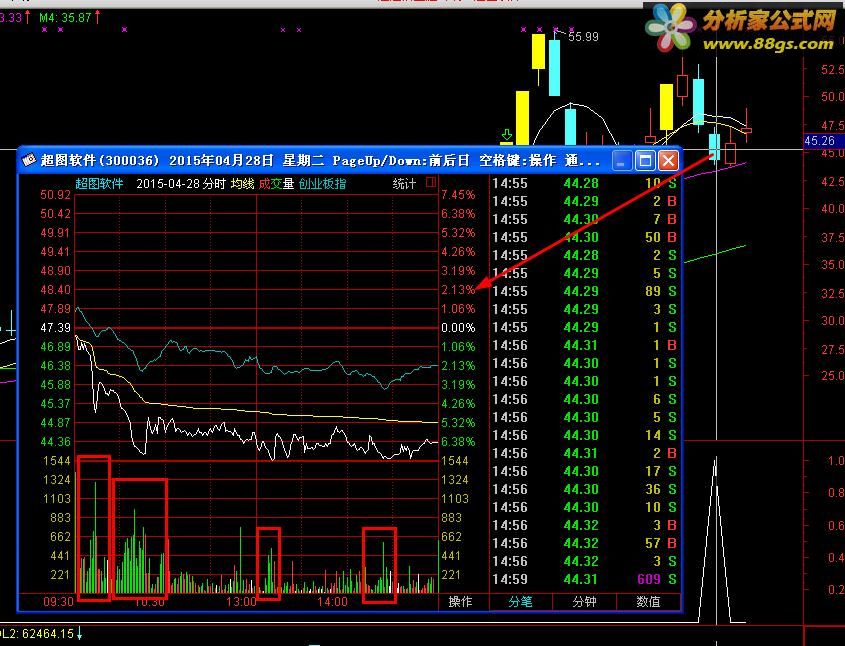
Task: Click the 创业板指 legend label
Action: 322,184
